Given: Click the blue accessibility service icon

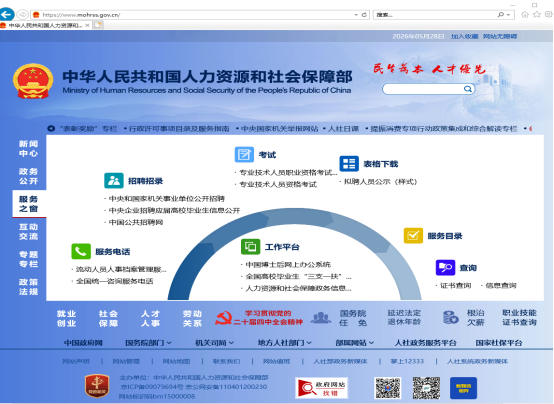Looking at the screenshot, I should tap(463, 388).
